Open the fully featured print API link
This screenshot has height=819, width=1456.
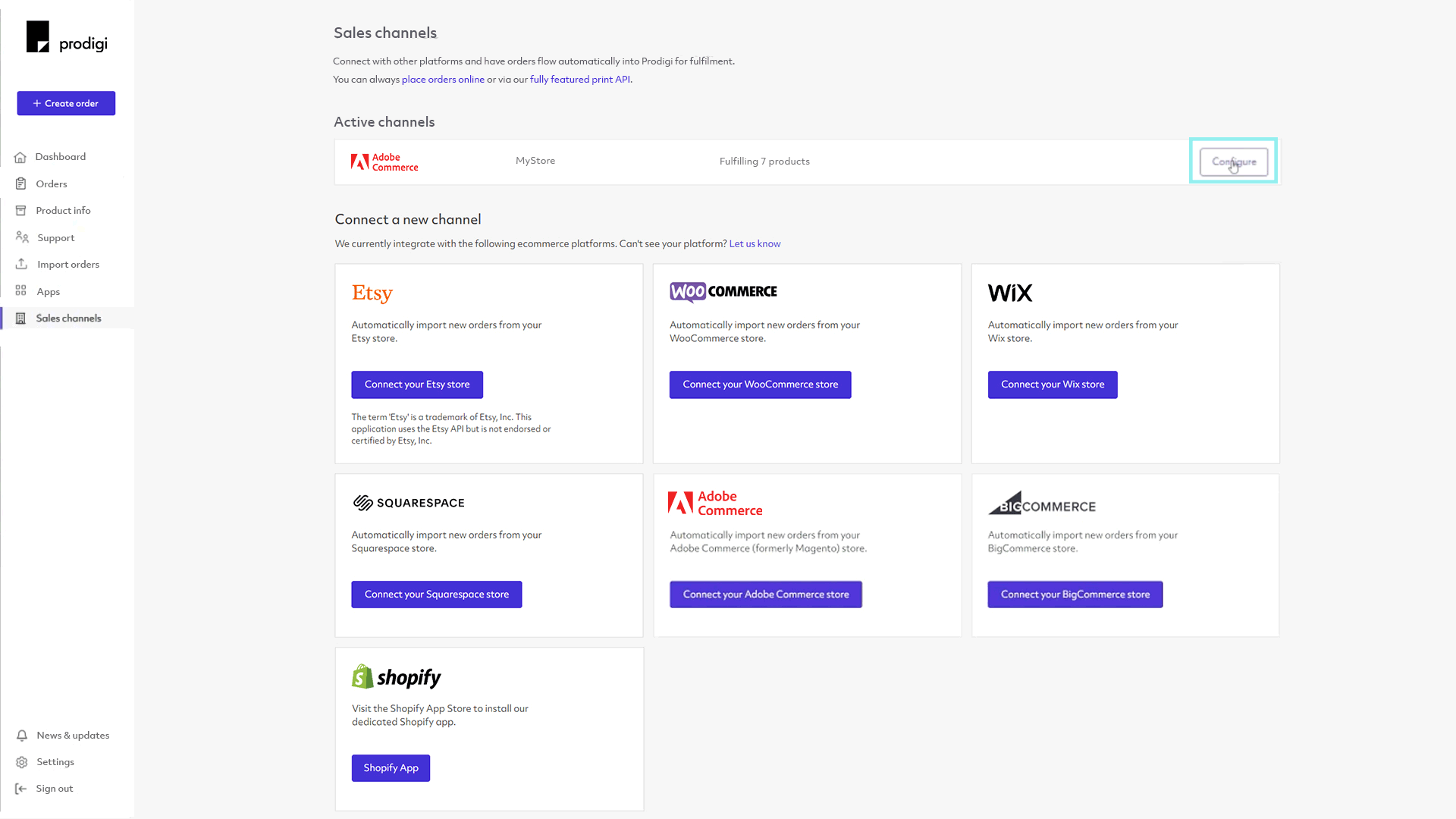tap(578, 79)
